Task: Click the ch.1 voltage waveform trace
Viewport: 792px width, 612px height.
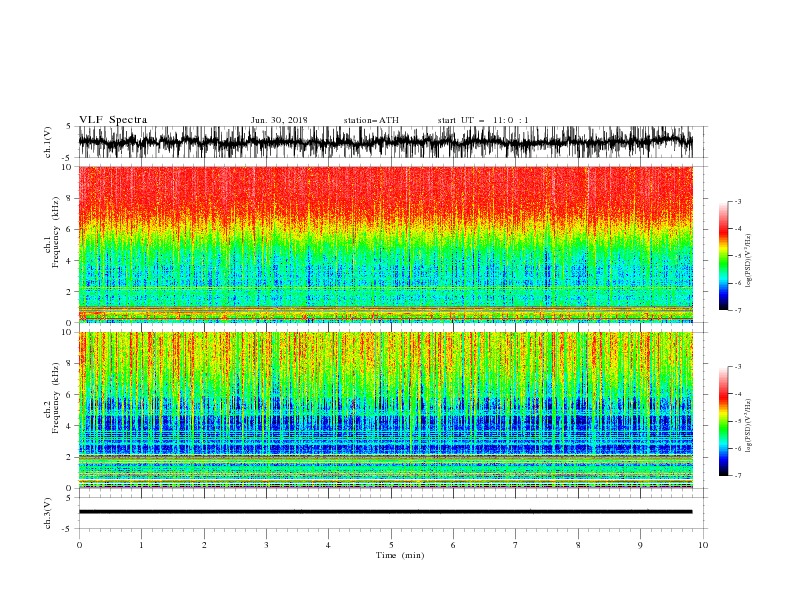Action: [385, 142]
